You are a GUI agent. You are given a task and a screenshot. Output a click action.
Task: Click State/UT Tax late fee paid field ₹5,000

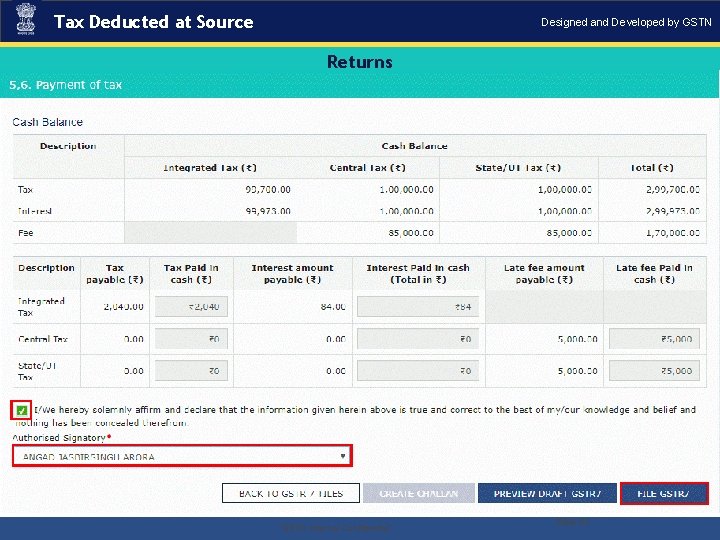[x=654, y=371]
